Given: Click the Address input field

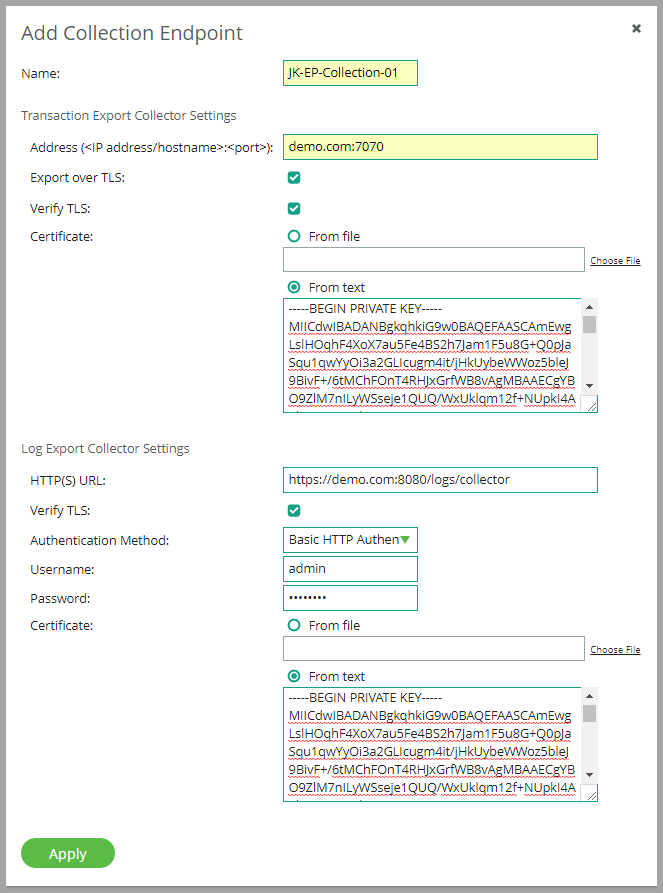Looking at the screenshot, I should 440,147.
